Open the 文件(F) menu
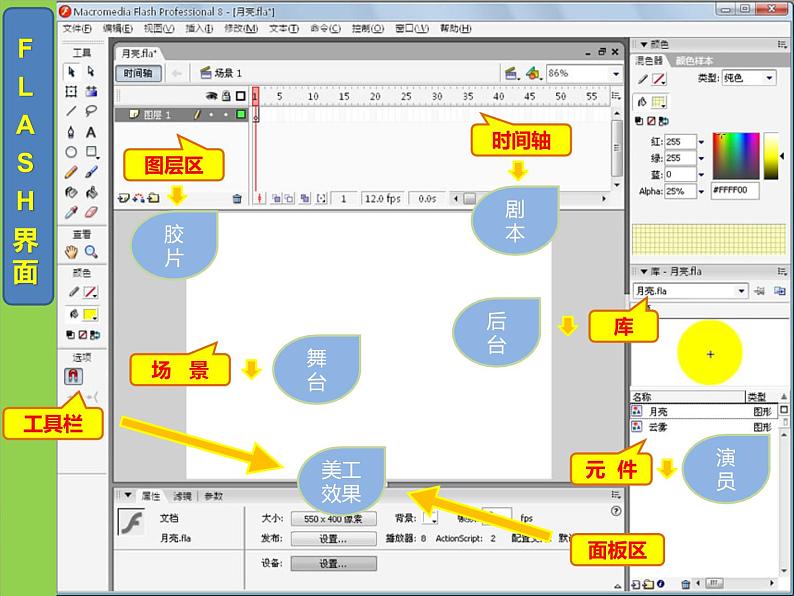 point(77,28)
